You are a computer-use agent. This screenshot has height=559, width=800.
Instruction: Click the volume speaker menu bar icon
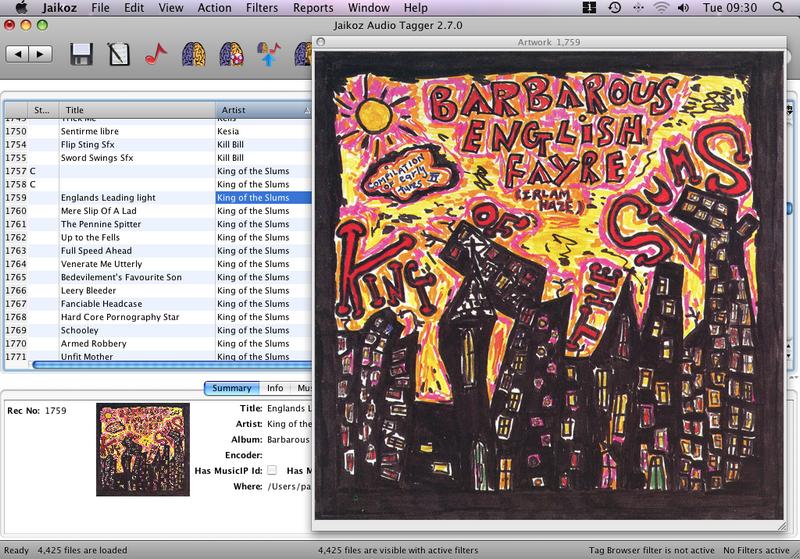683,7
